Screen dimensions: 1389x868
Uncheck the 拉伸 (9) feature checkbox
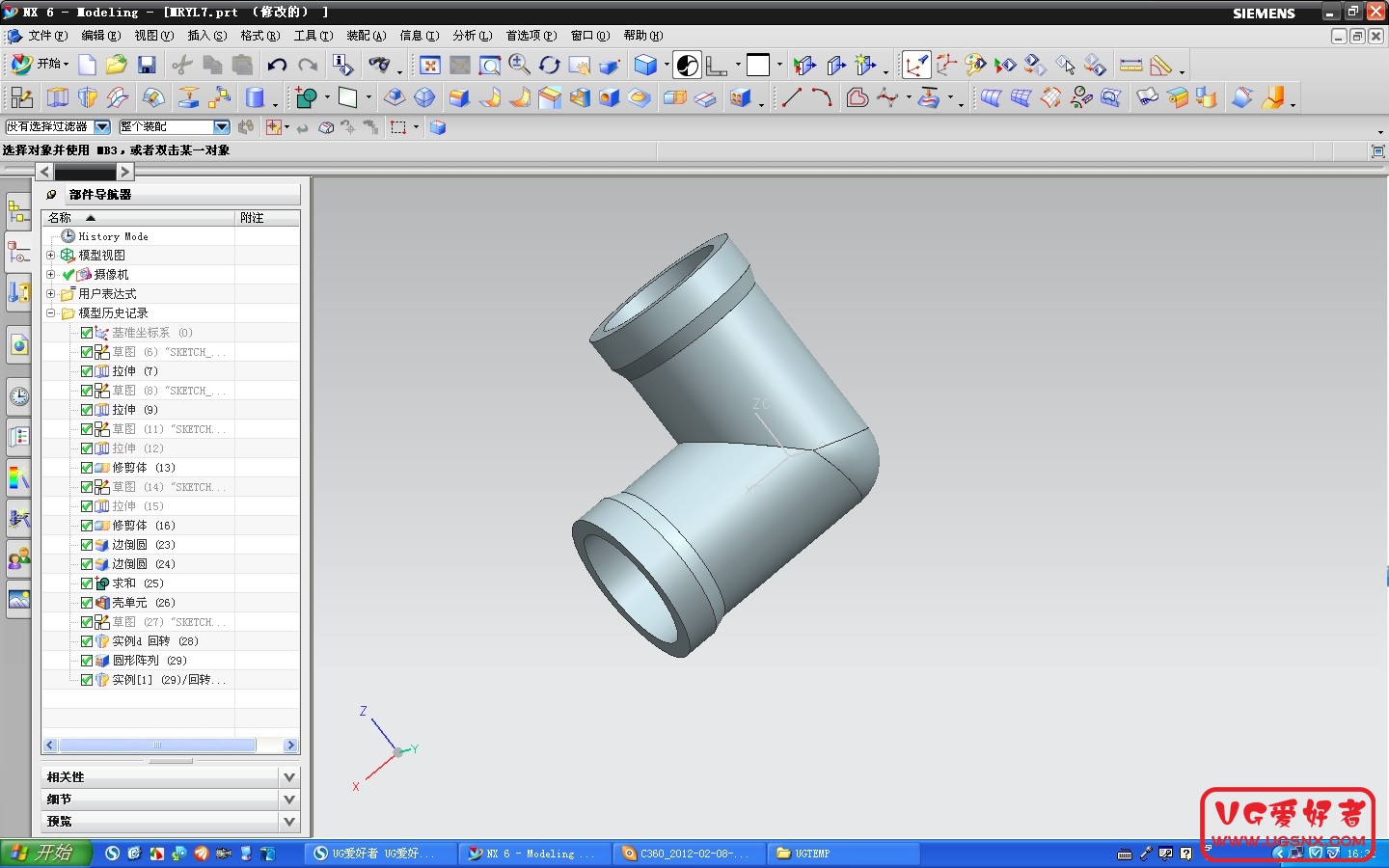[87, 410]
